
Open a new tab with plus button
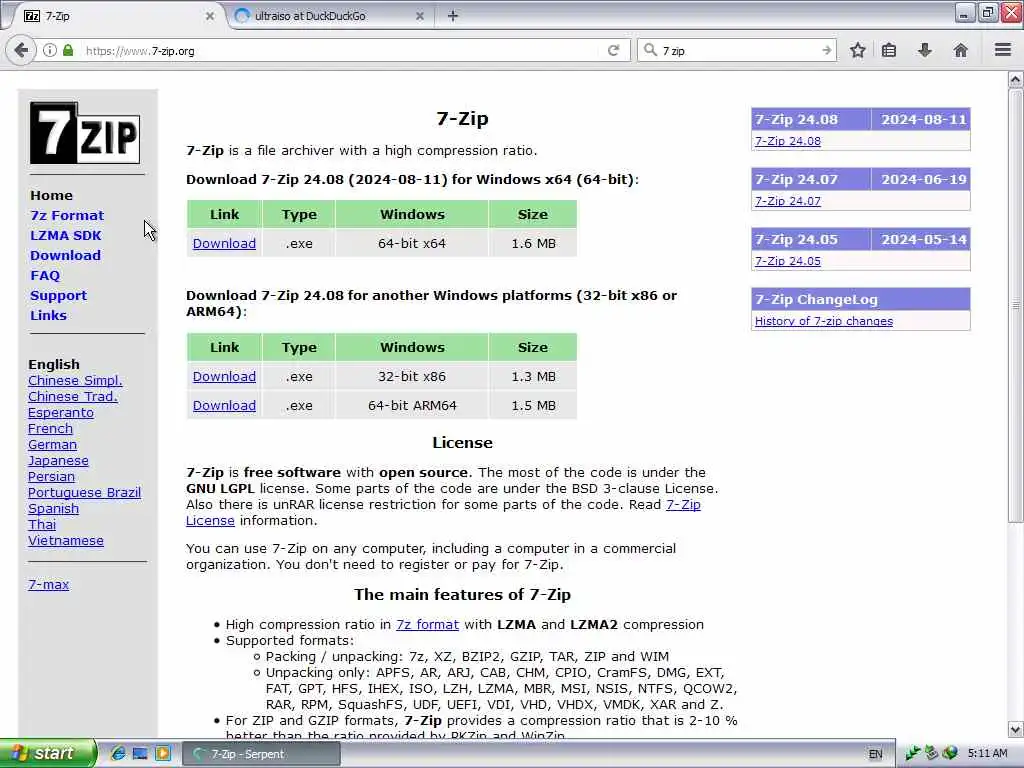point(453,16)
